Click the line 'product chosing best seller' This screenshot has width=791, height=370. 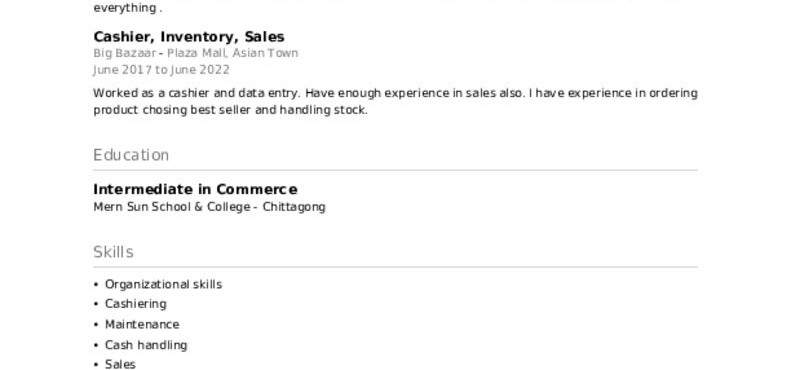click(231, 110)
